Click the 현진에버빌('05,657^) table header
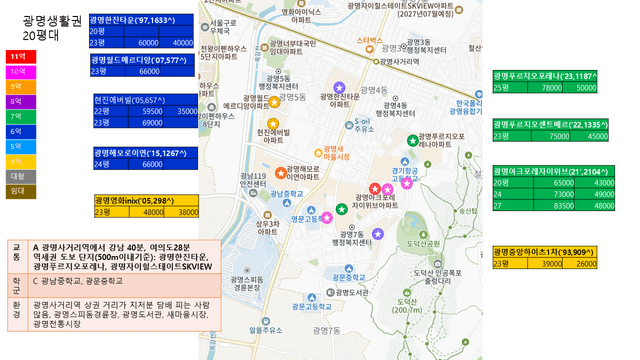This screenshot has height=360, width=640. coord(145,100)
